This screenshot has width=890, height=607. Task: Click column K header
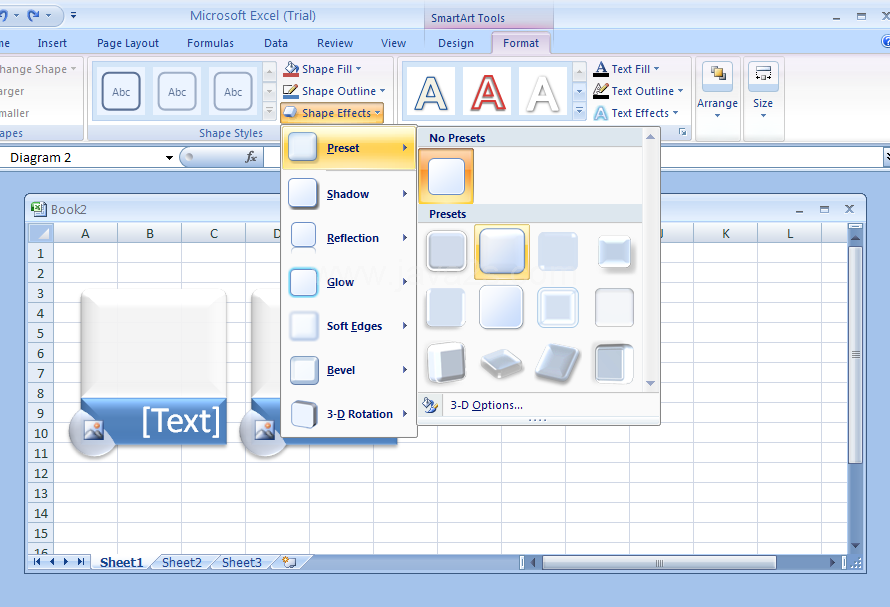tap(725, 233)
